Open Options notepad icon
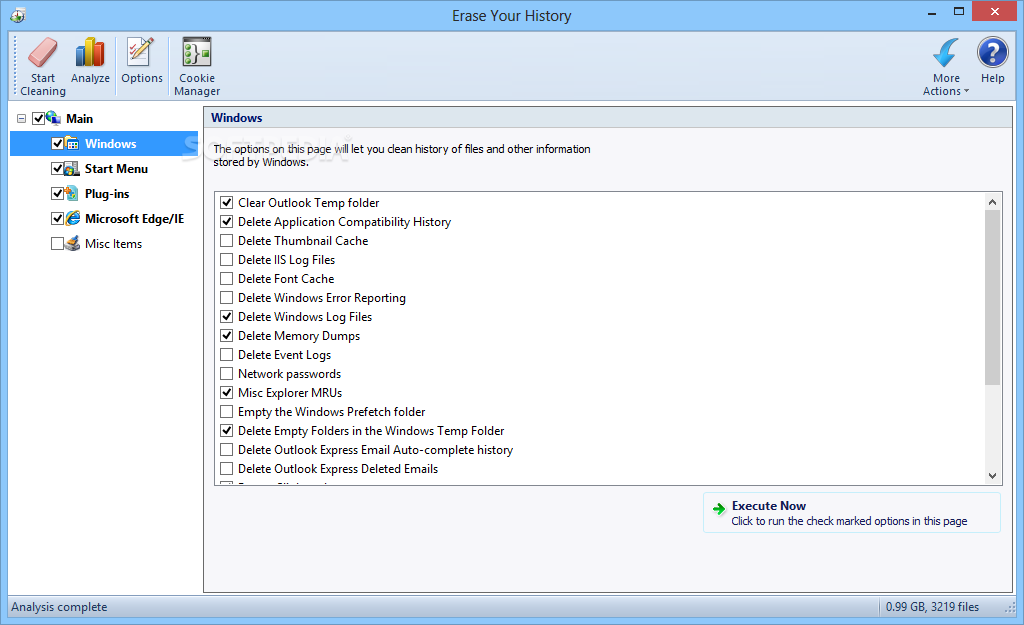Viewport: 1024px width, 625px height. coord(140,52)
